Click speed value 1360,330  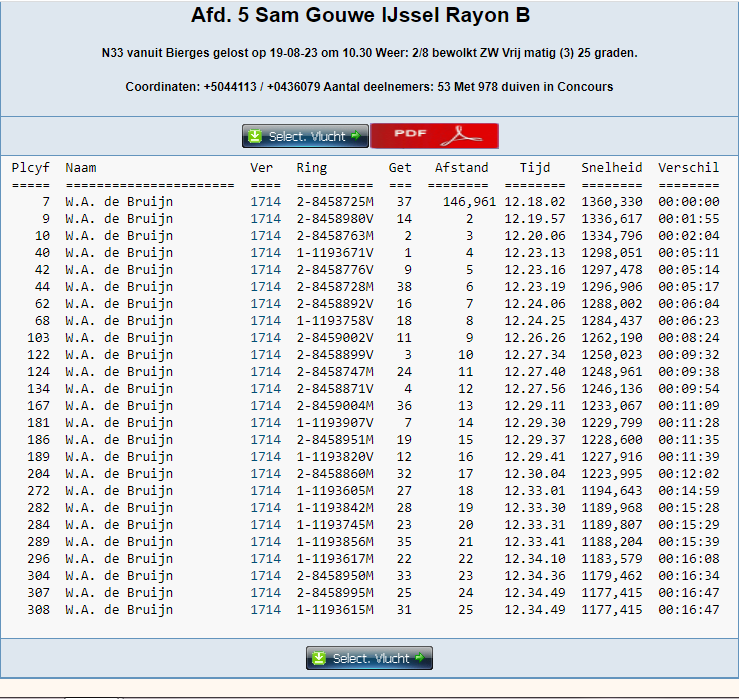point(612,202)
